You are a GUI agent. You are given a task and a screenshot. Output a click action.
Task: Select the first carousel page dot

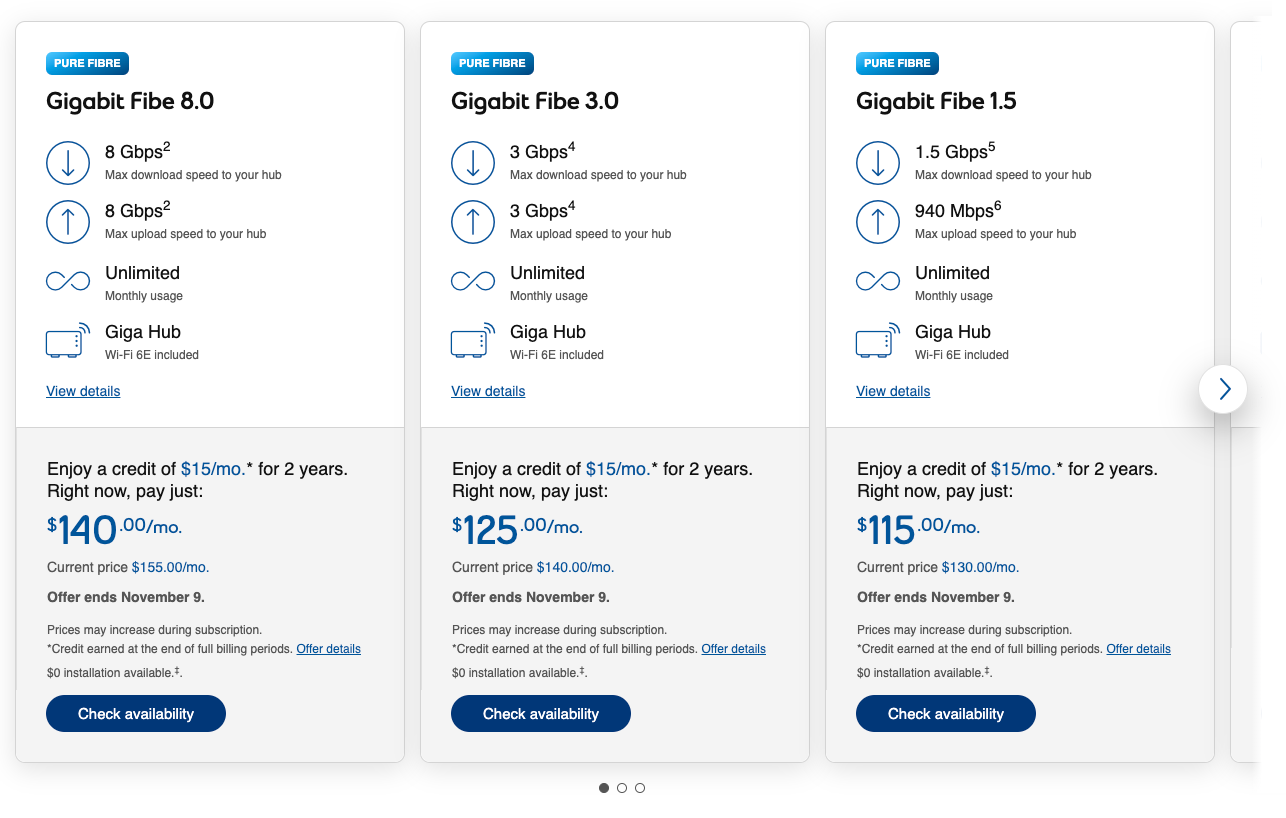coord(604,788)
